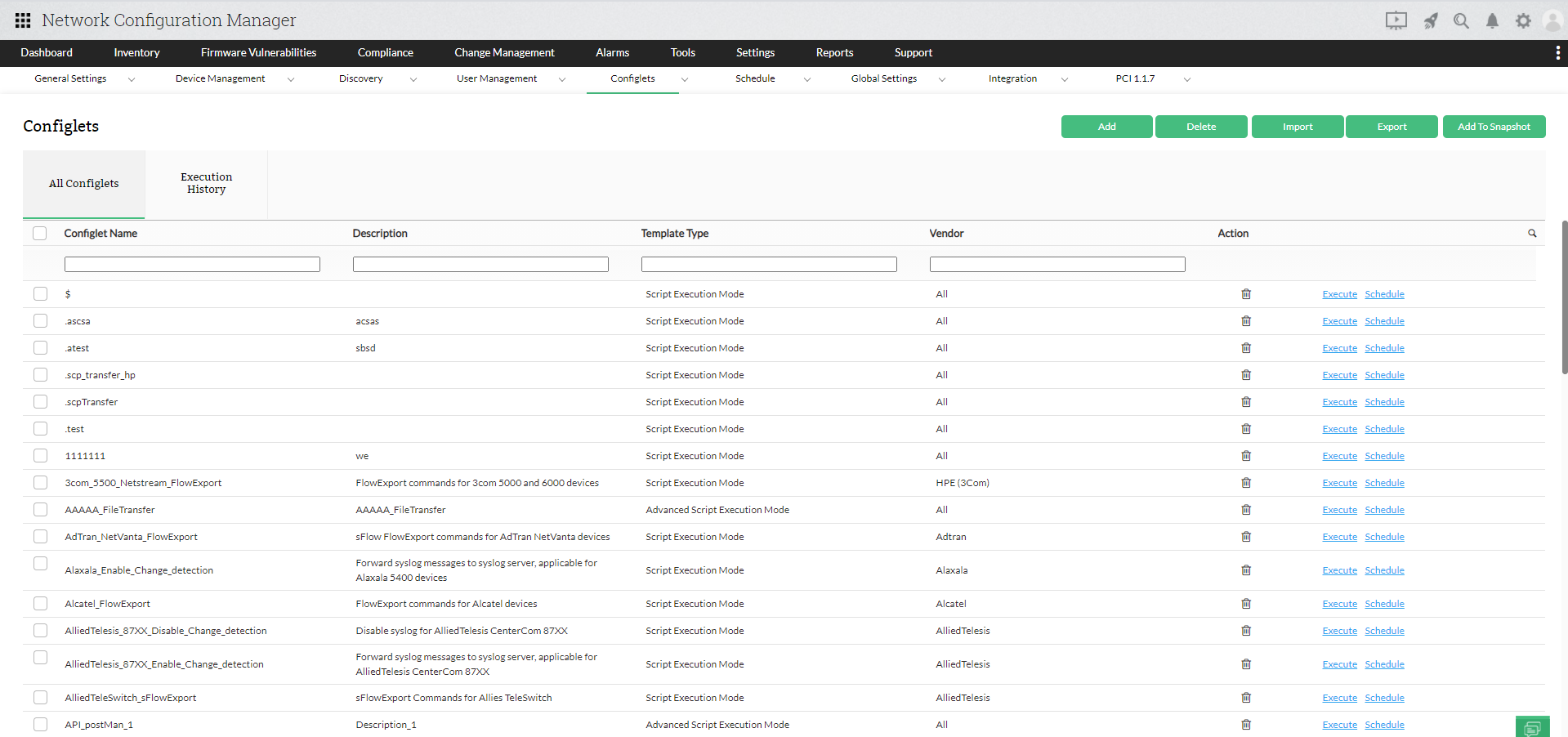Switch to the Execution History tab

205,182
